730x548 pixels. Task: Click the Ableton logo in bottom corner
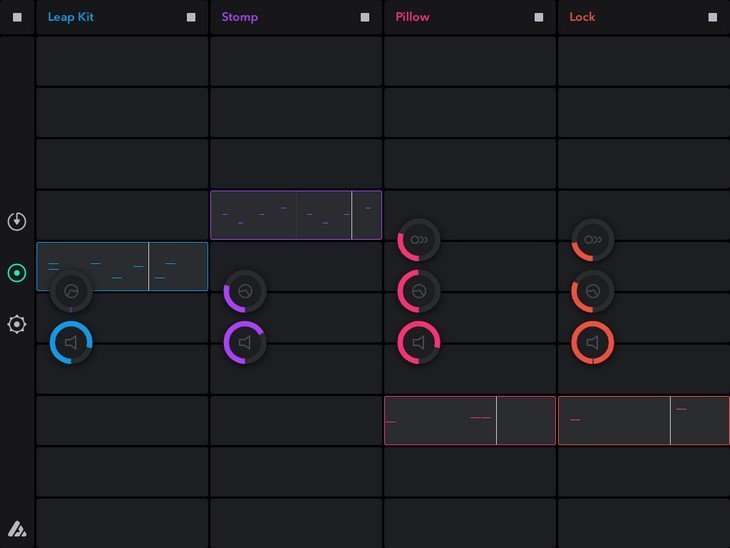[17, 529]
